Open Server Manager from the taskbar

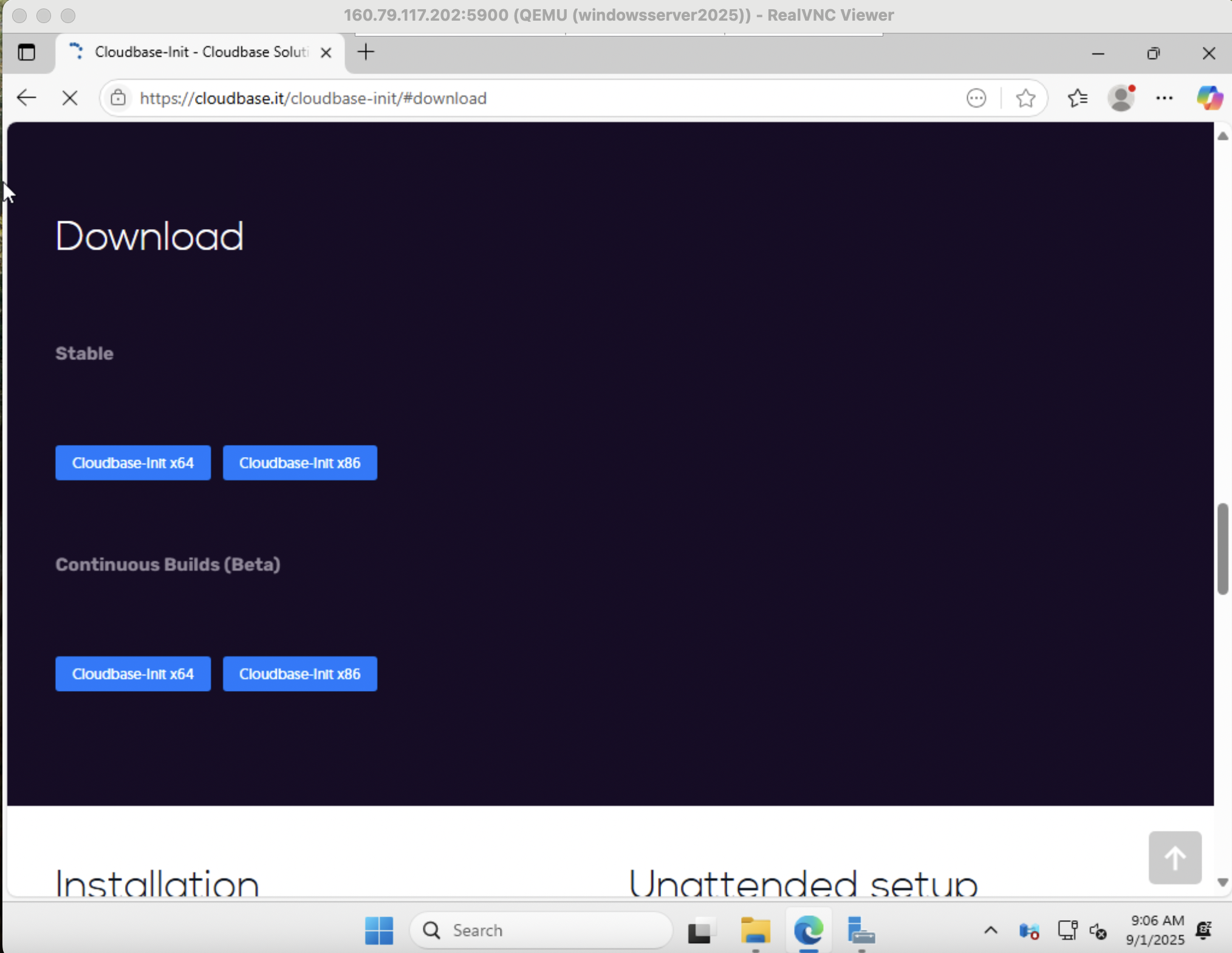(860, 930)
